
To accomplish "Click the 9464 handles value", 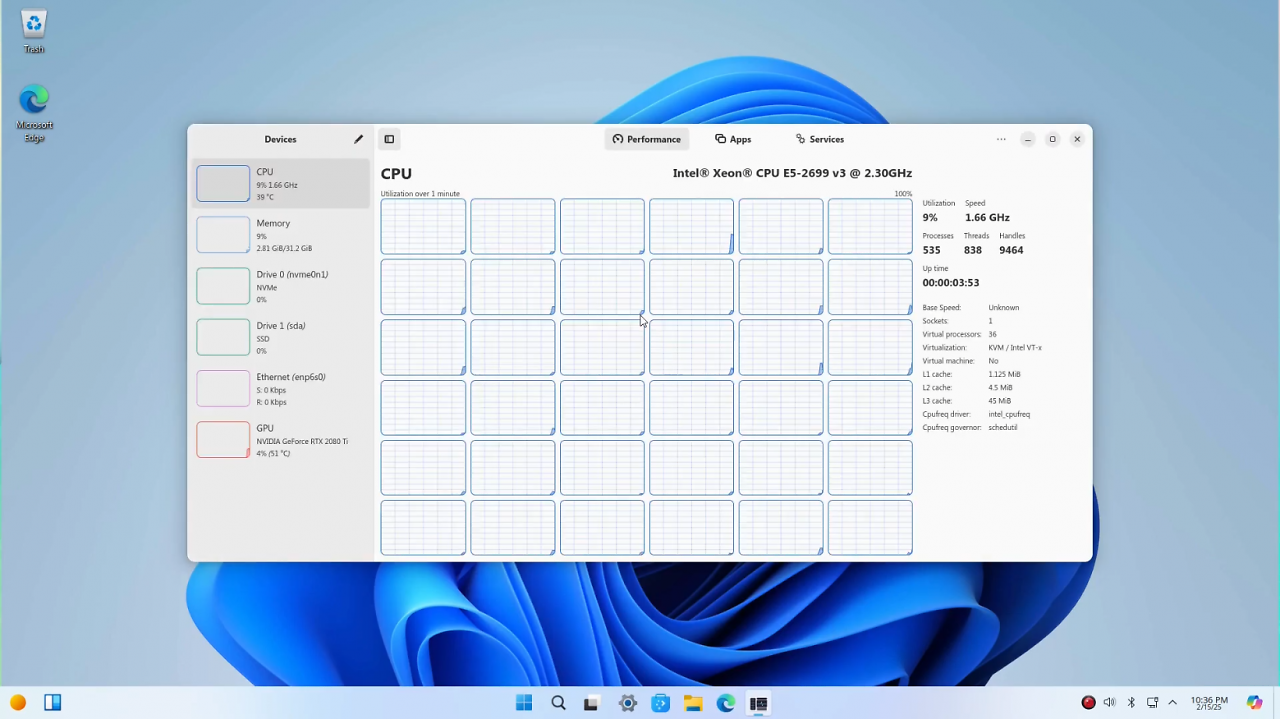I will tap(1011, 250).
